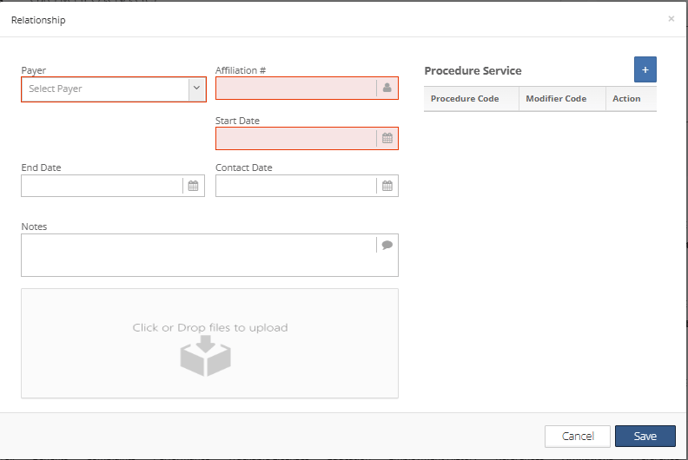
Task: Click the upload box icon
Action: tap(205, 356)
